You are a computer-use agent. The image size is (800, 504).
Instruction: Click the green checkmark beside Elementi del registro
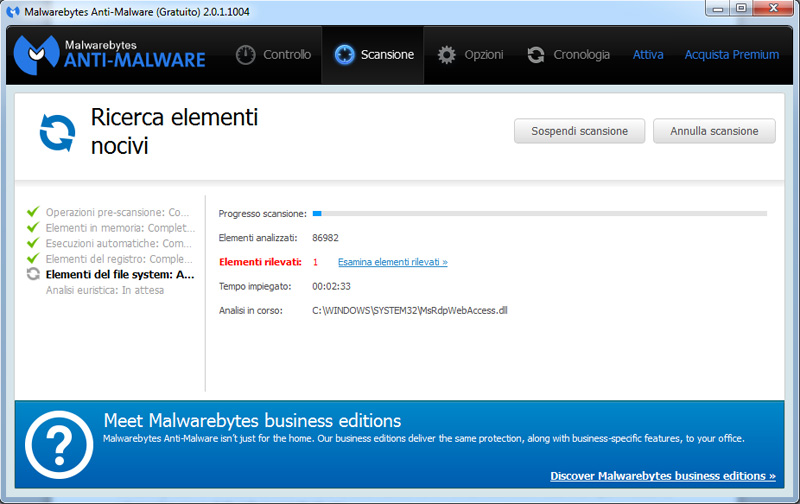point(33,258)
